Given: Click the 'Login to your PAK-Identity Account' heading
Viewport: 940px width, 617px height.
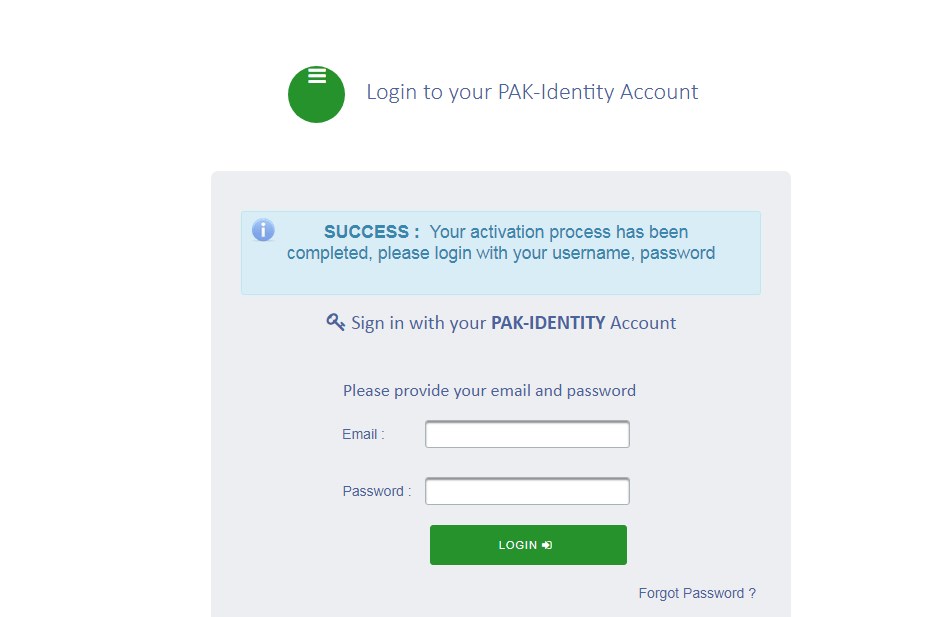Looking at the screenshot, I should tap(532, 92).
